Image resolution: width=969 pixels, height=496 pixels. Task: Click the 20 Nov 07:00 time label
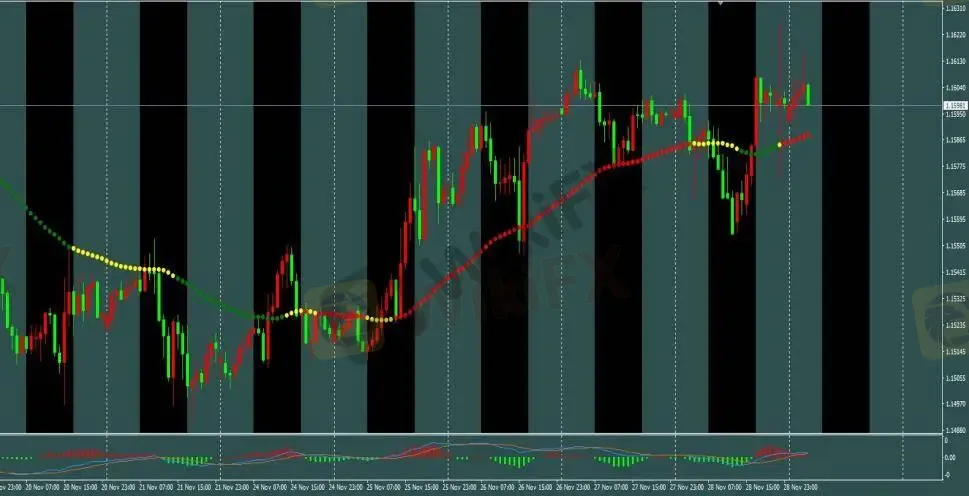click(43, 487)
